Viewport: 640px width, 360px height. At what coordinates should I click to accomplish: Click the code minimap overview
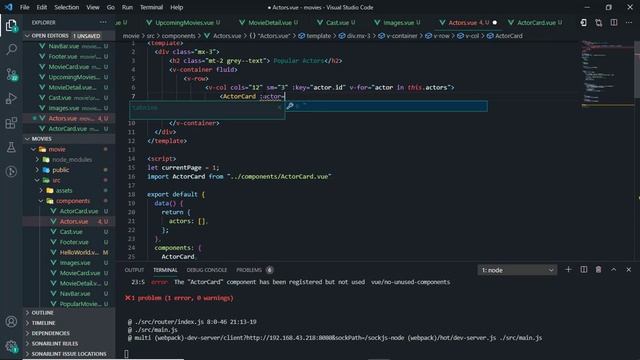pos(606,73)
